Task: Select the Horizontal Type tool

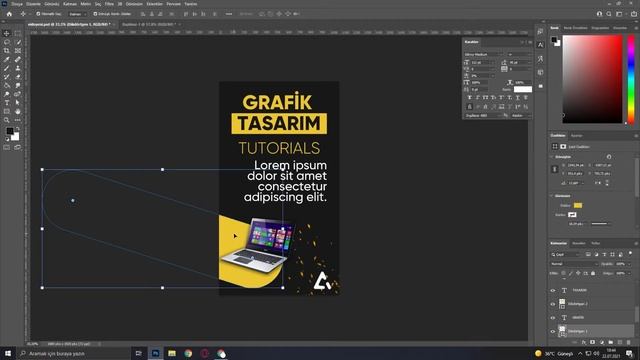Action: click(7, 103)
